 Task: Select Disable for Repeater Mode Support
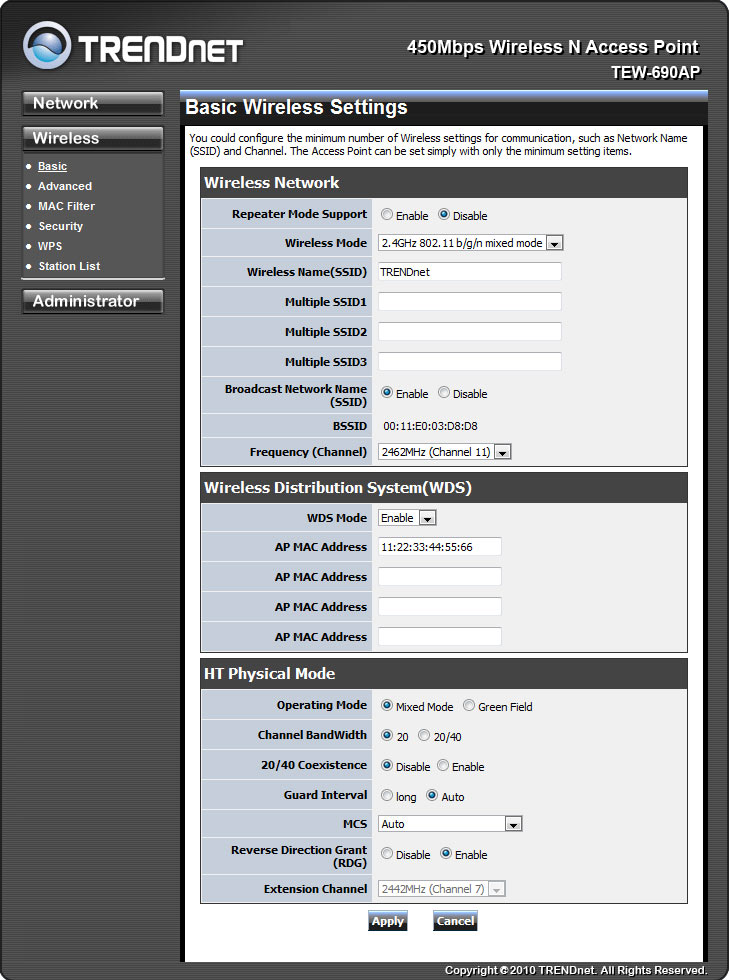click(444, 214)
